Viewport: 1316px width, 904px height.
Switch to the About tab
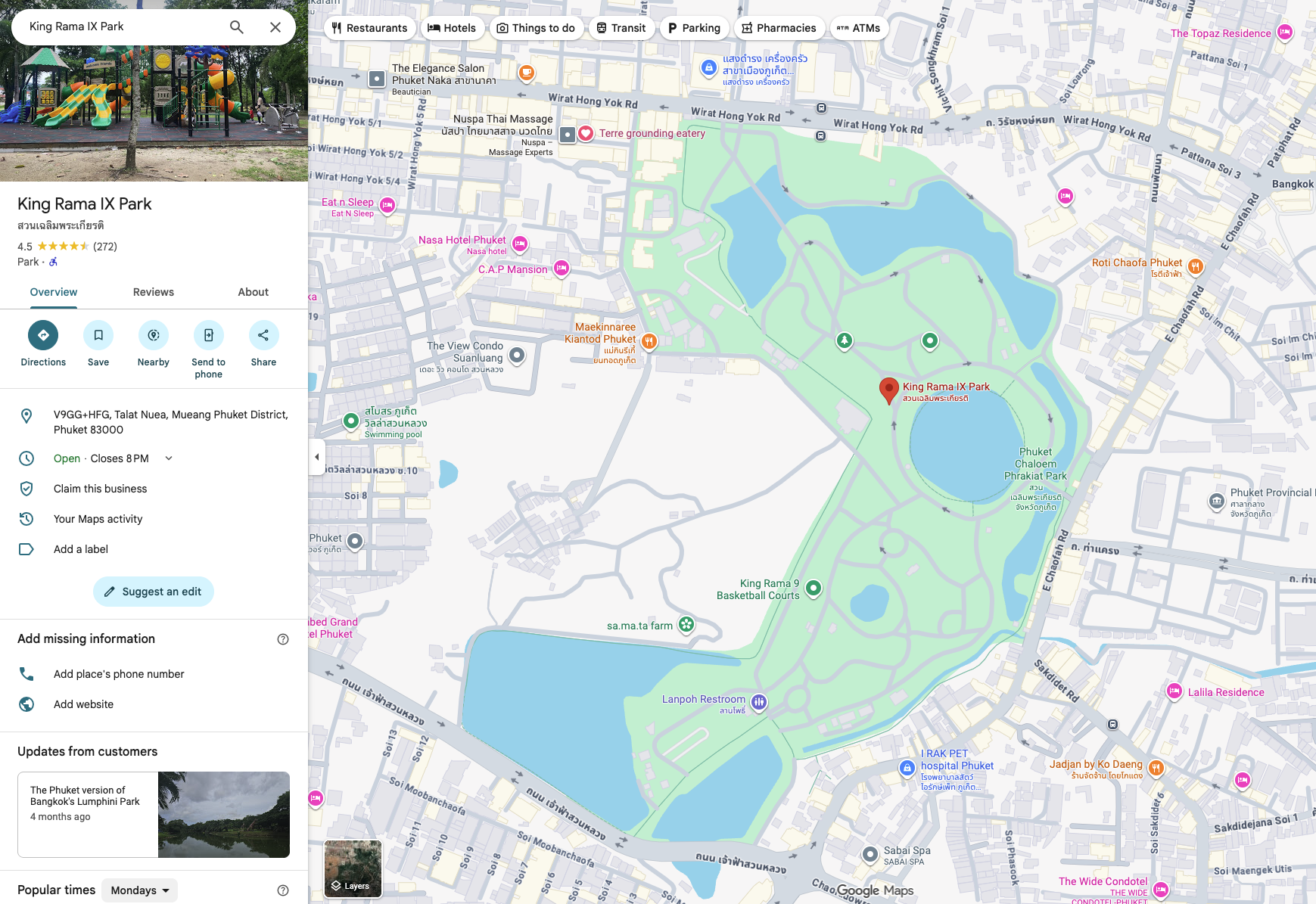coord(254,292)
